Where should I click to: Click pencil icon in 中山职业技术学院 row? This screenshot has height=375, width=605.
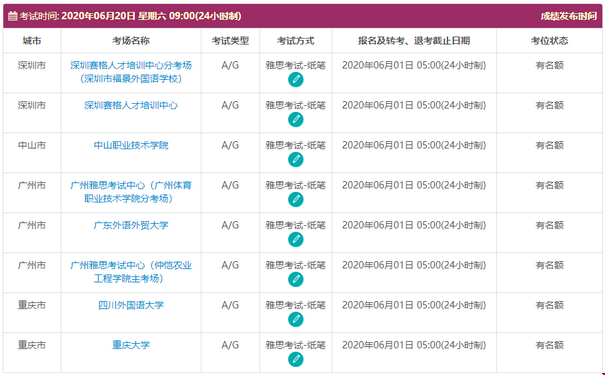296,159
